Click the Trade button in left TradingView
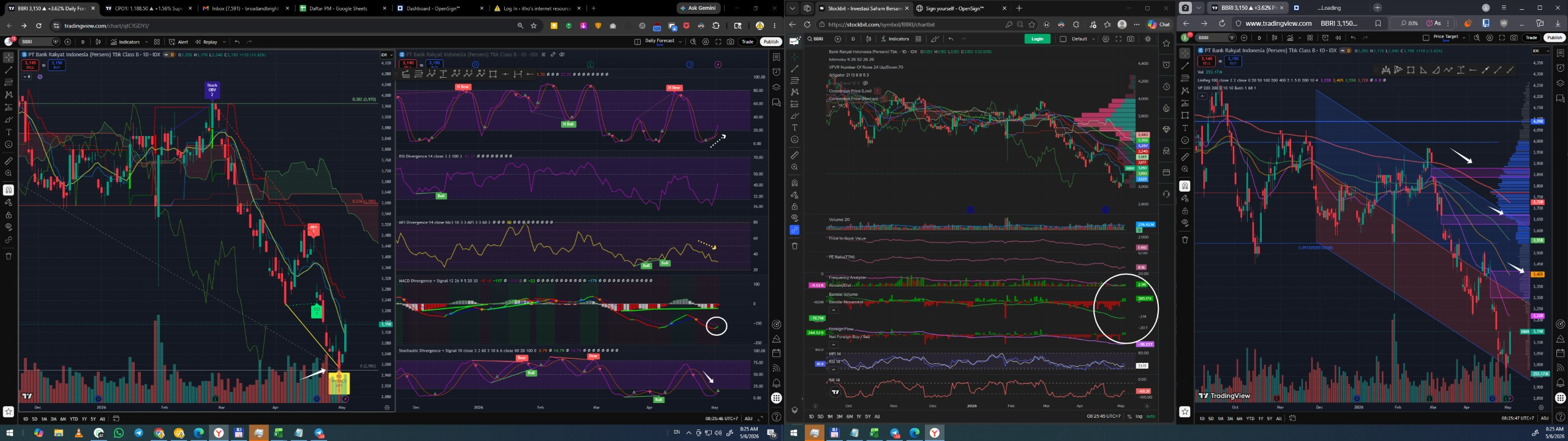 (747, 42)
